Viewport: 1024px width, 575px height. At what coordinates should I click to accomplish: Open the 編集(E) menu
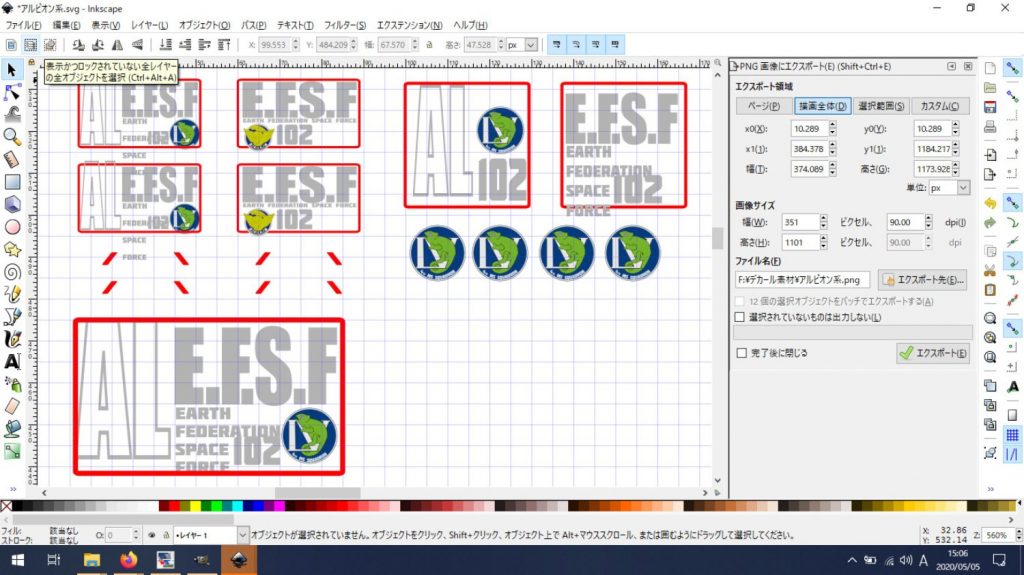pyautogui.click(x=66, y=25)
